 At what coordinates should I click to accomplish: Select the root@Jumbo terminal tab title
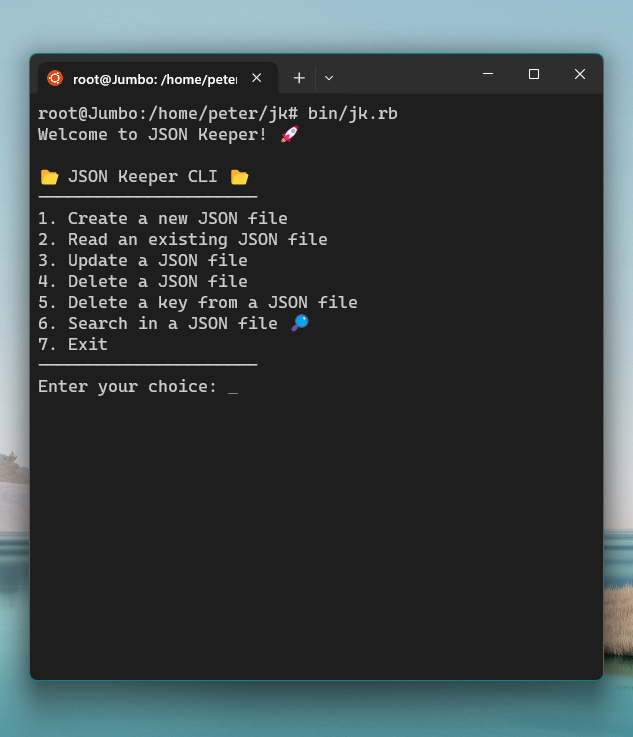154,78
